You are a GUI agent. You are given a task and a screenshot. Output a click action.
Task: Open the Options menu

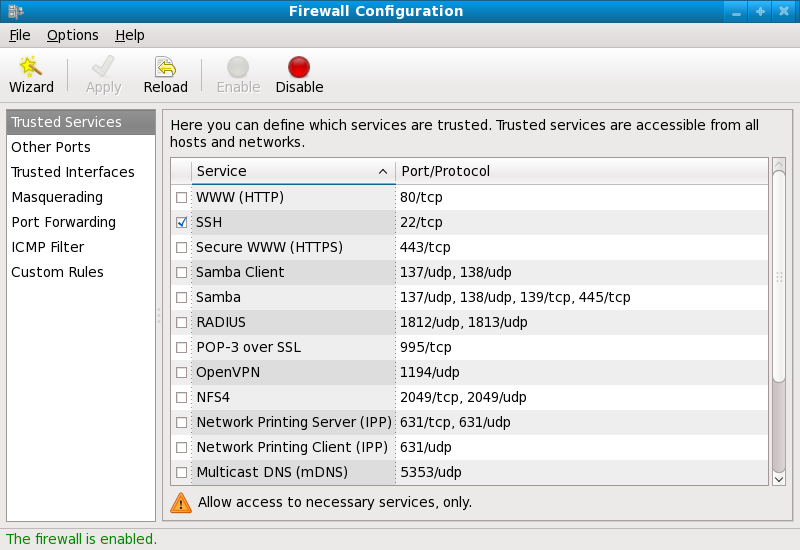[73, 35]
